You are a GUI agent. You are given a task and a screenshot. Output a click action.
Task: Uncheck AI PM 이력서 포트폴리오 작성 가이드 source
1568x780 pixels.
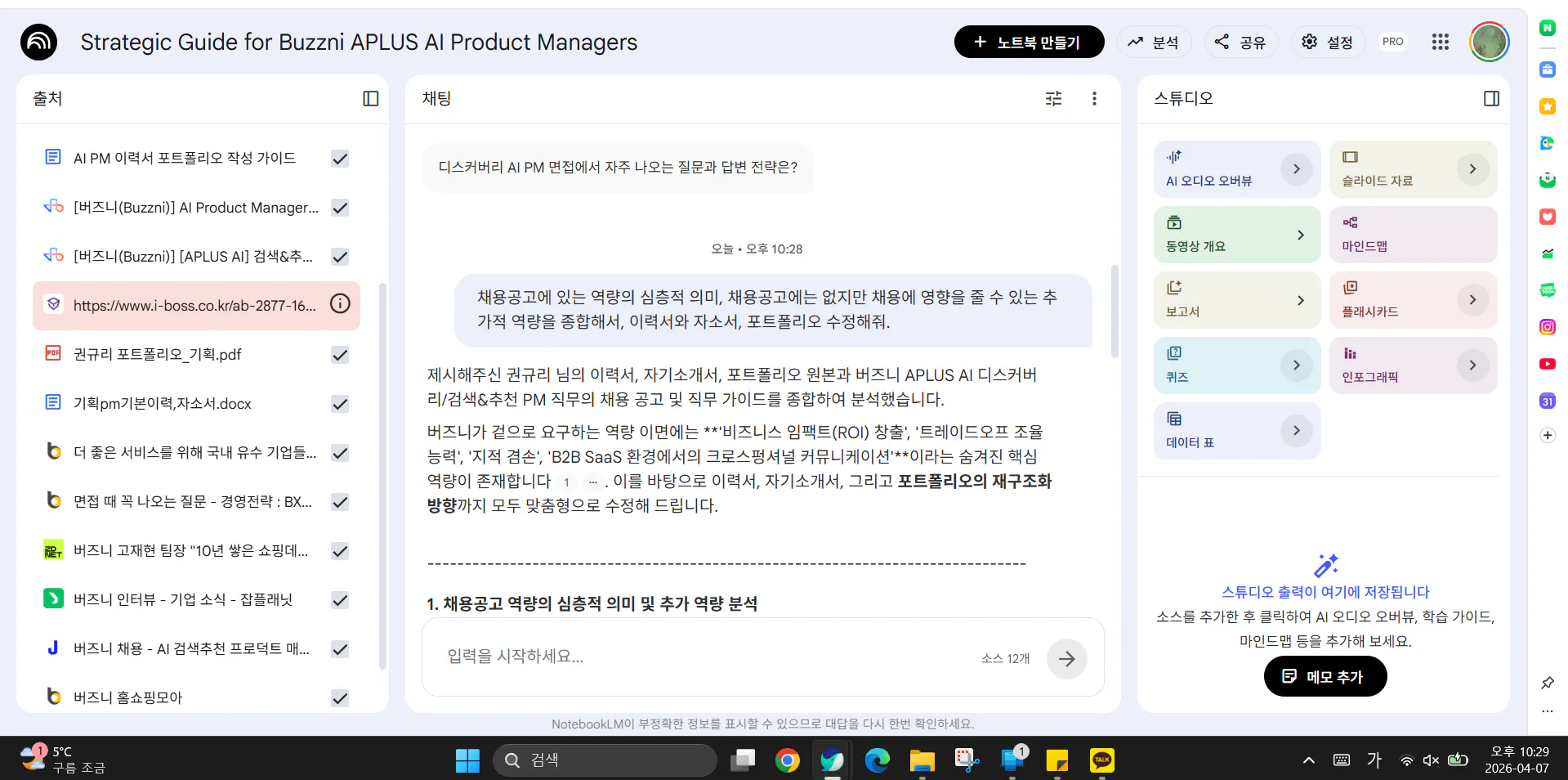340,159
